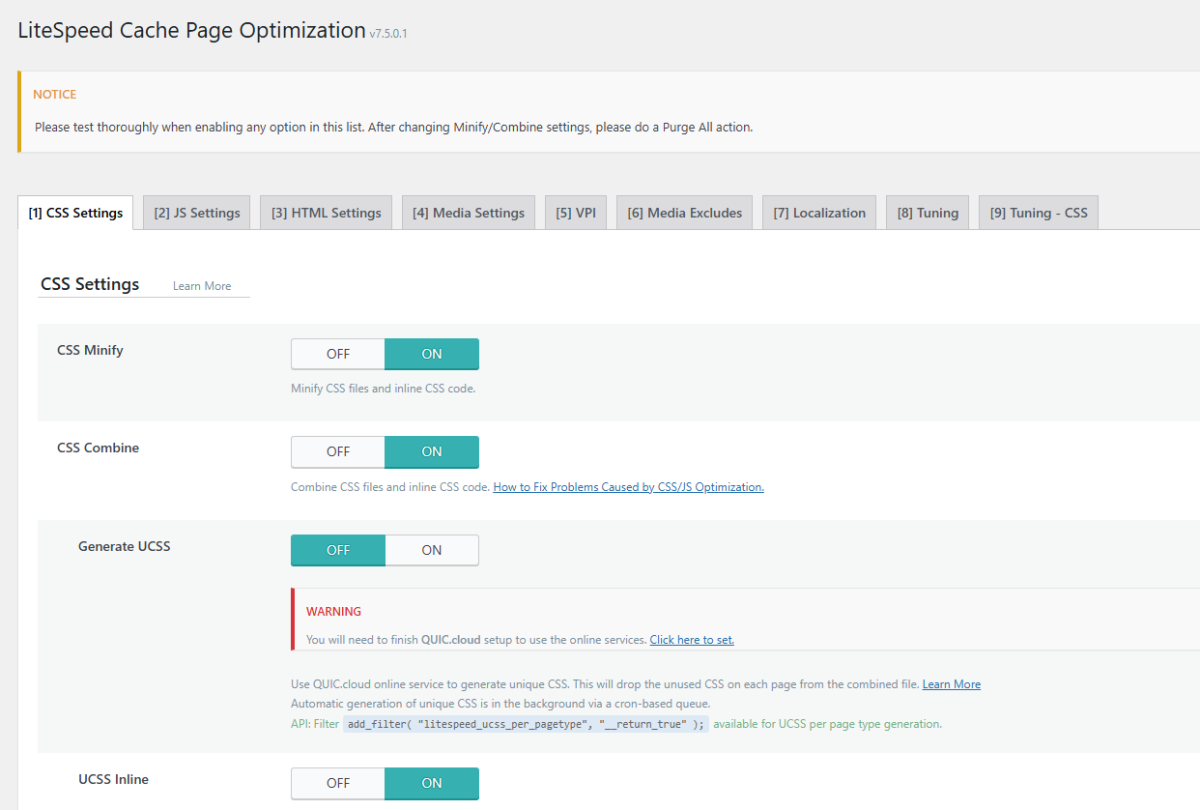The width and height of the screenshot is (1200, 810).
Task: Disable UCSS Inline
Action: pos(337,783)
